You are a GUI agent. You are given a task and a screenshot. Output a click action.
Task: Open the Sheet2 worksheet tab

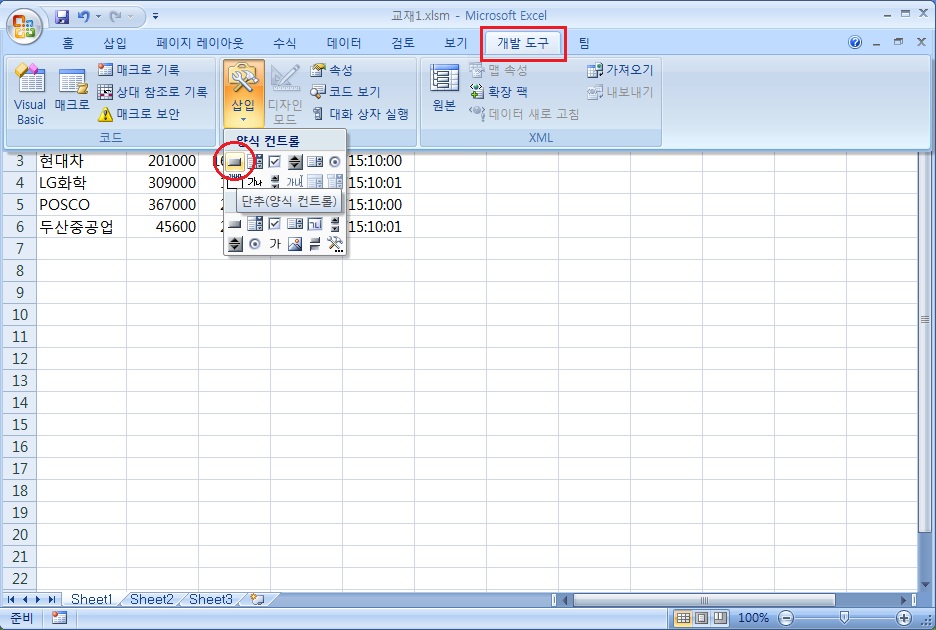(x=150, y=599)
